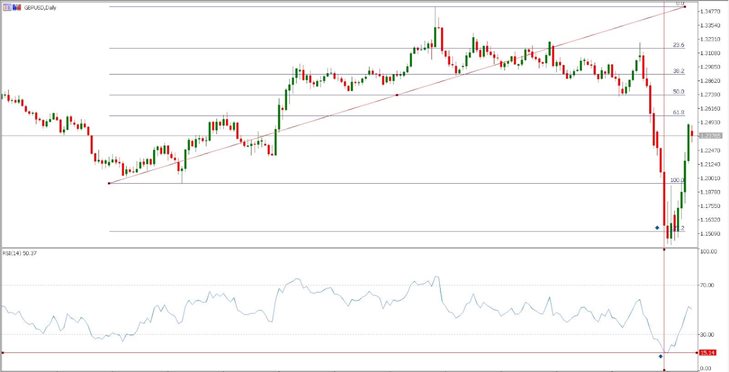This screenshot has width=729, height=372.
Task: Click the trendline's upper end anchor point
Action: tap(685, 7)
